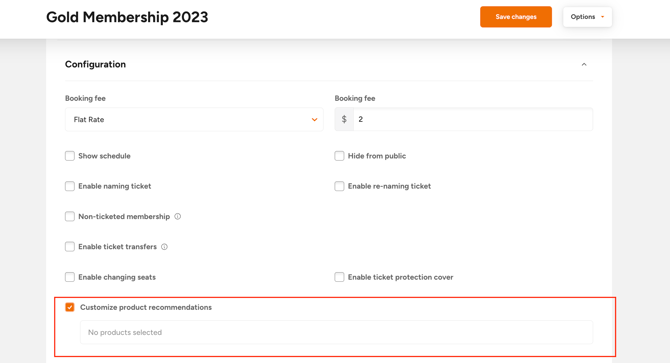
Task: Click the dollar sign currency prefix
Action: [x=344, y=120]
